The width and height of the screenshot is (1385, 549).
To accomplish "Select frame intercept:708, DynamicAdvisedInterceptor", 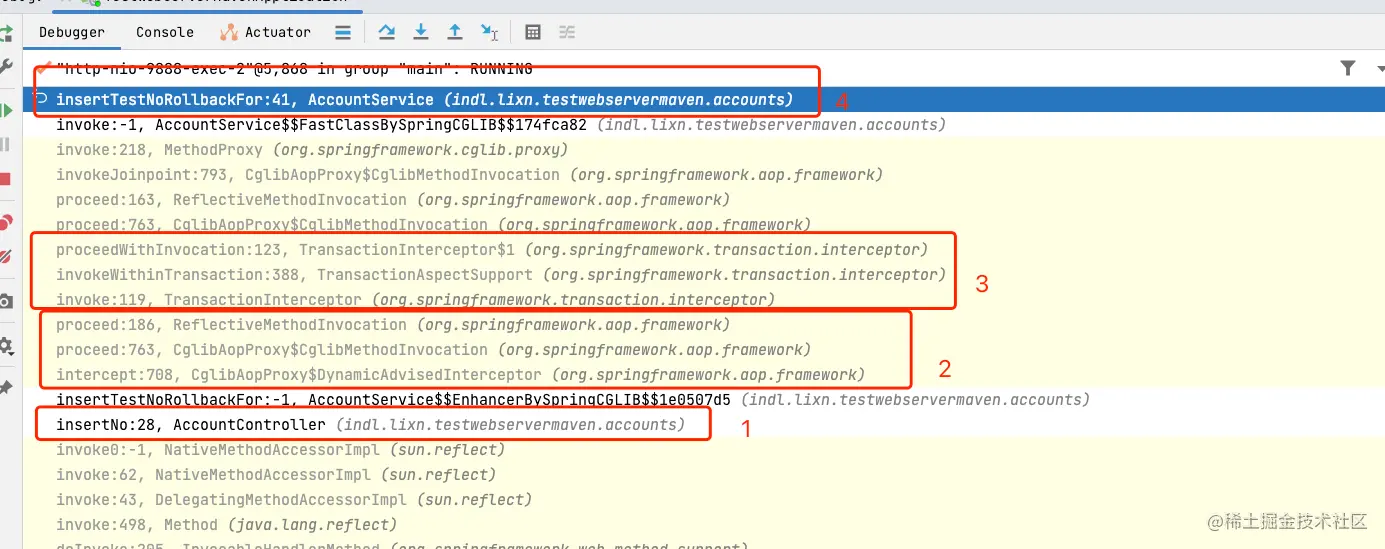I will point(704,375).
